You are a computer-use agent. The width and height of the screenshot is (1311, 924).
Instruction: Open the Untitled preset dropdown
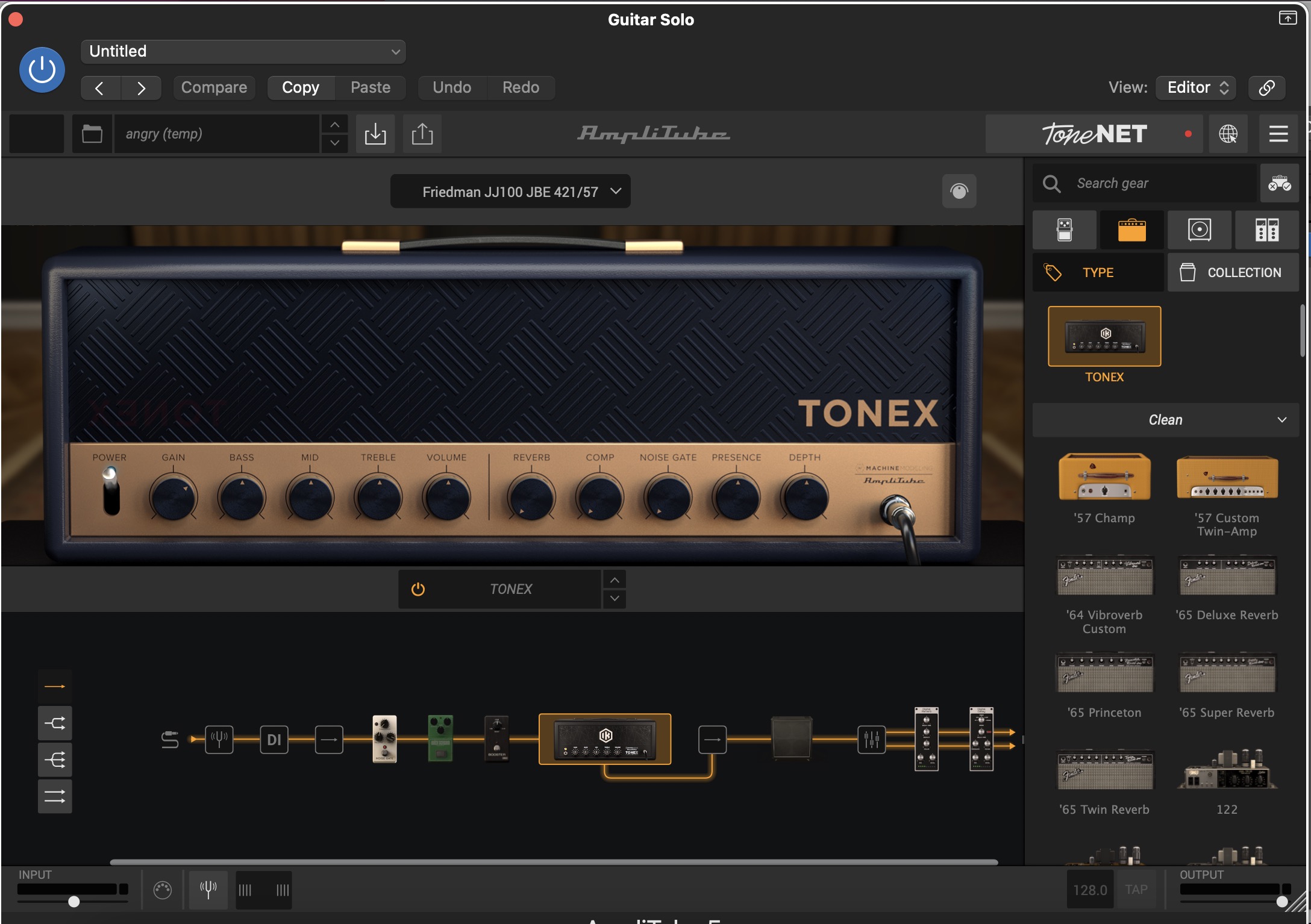(x=243, y=51)
